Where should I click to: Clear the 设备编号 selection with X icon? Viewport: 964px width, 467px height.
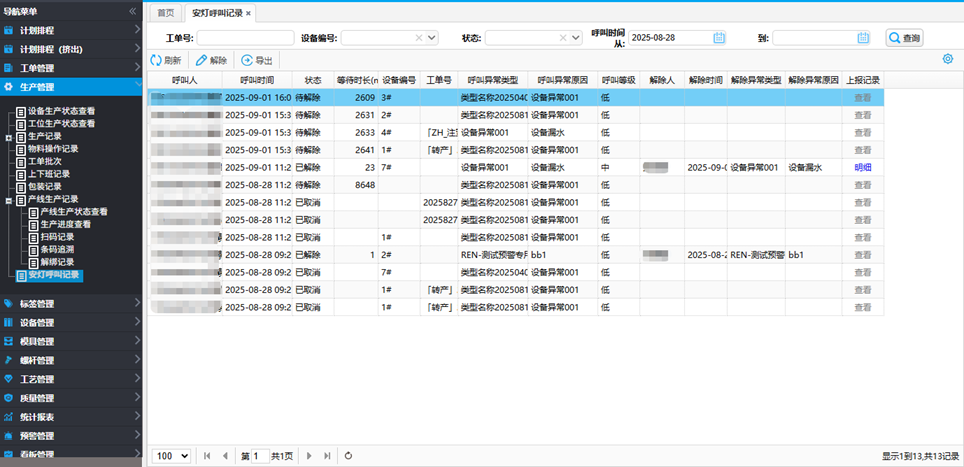tap(419, 38)
